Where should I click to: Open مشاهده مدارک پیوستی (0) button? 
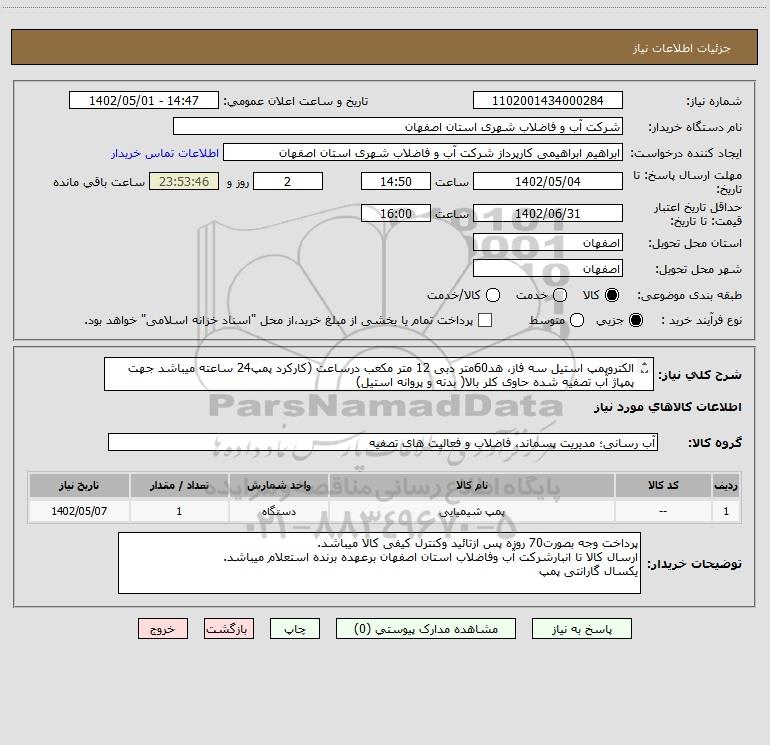(426, 629)
